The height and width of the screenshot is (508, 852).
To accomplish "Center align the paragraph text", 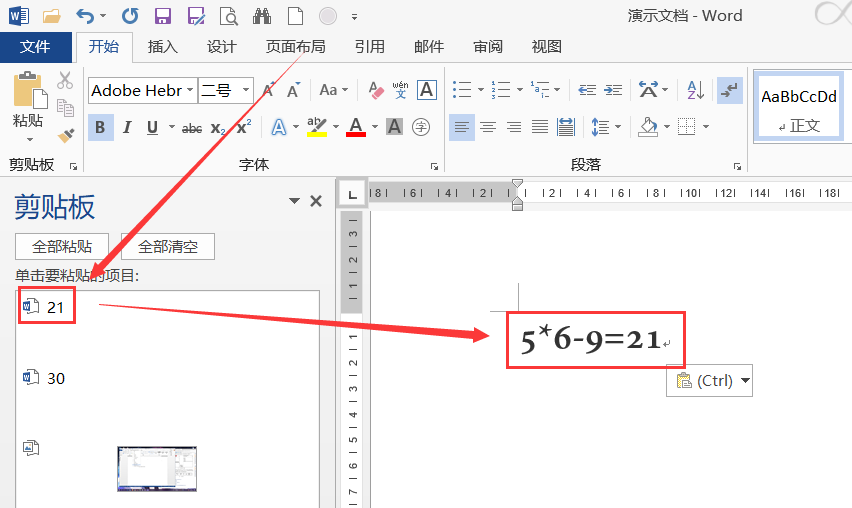I will point(487,127).
